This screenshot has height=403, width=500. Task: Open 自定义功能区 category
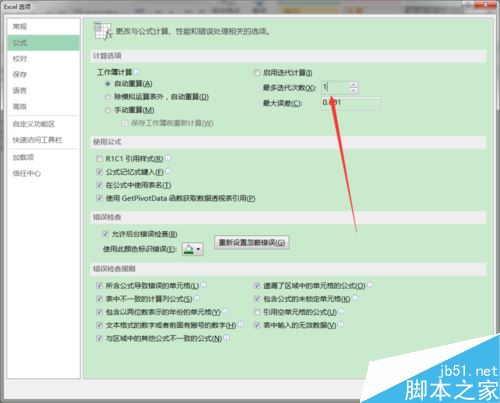pyautogui.click(x=43, y=124)
